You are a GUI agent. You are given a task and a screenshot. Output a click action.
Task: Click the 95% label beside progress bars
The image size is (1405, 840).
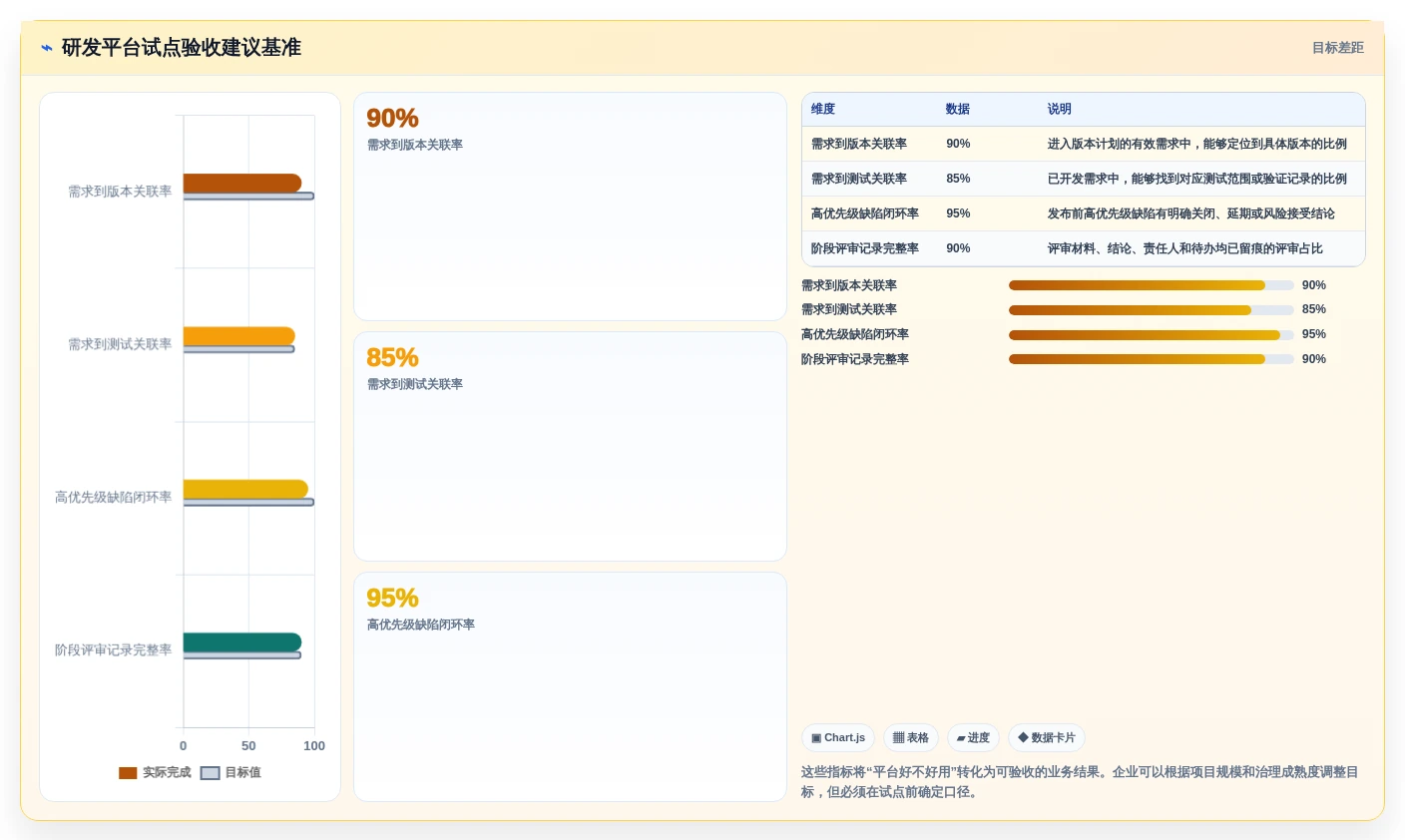pos(1314,334)
